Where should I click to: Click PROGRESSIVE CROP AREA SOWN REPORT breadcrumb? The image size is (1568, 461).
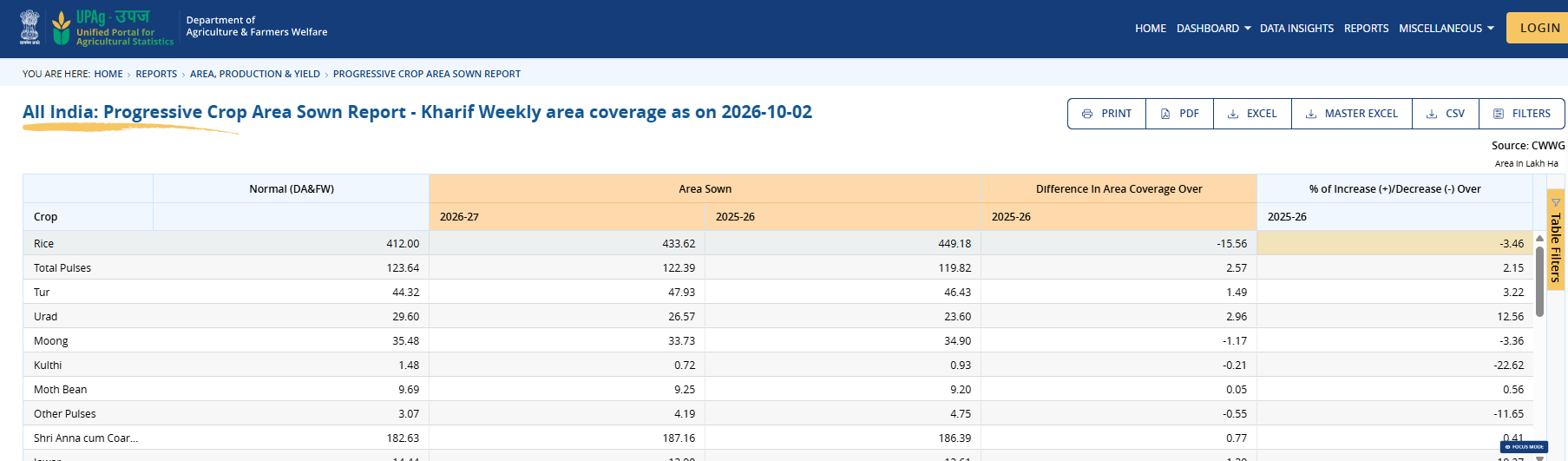coord(427,74)
